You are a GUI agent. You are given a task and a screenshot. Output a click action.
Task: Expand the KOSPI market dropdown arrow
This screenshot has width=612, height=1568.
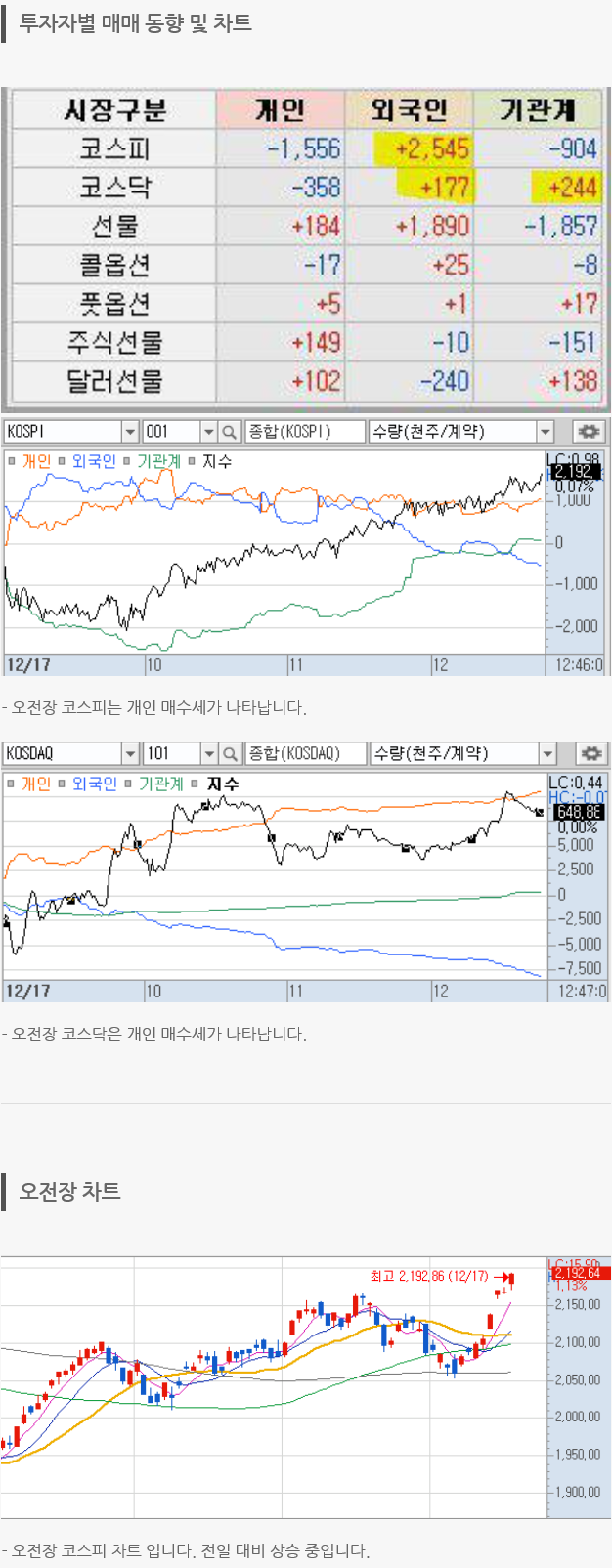click(130, 432)
